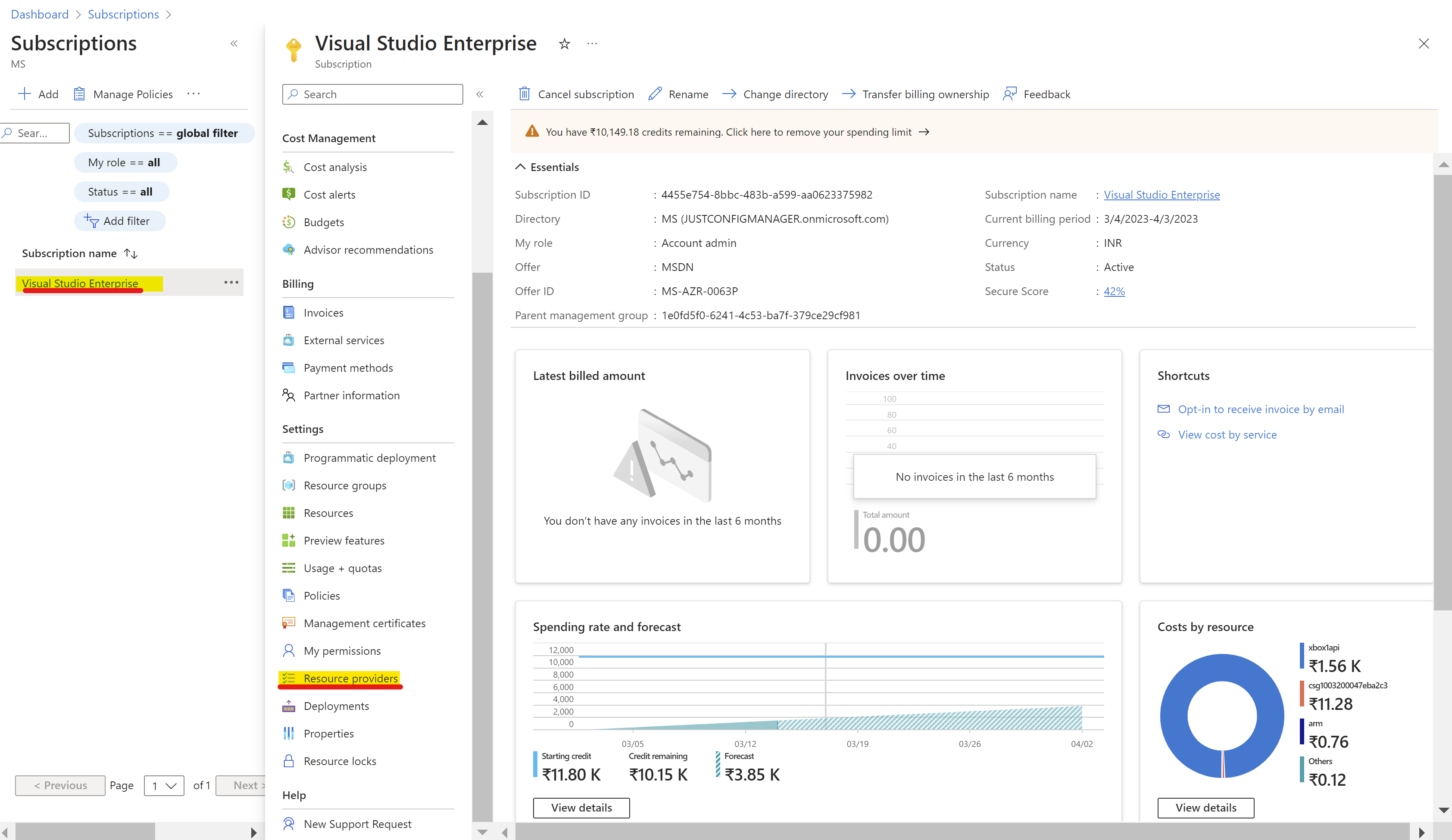Open the Preview features icon
This screenshot has width=1452, height=840.
289,541
